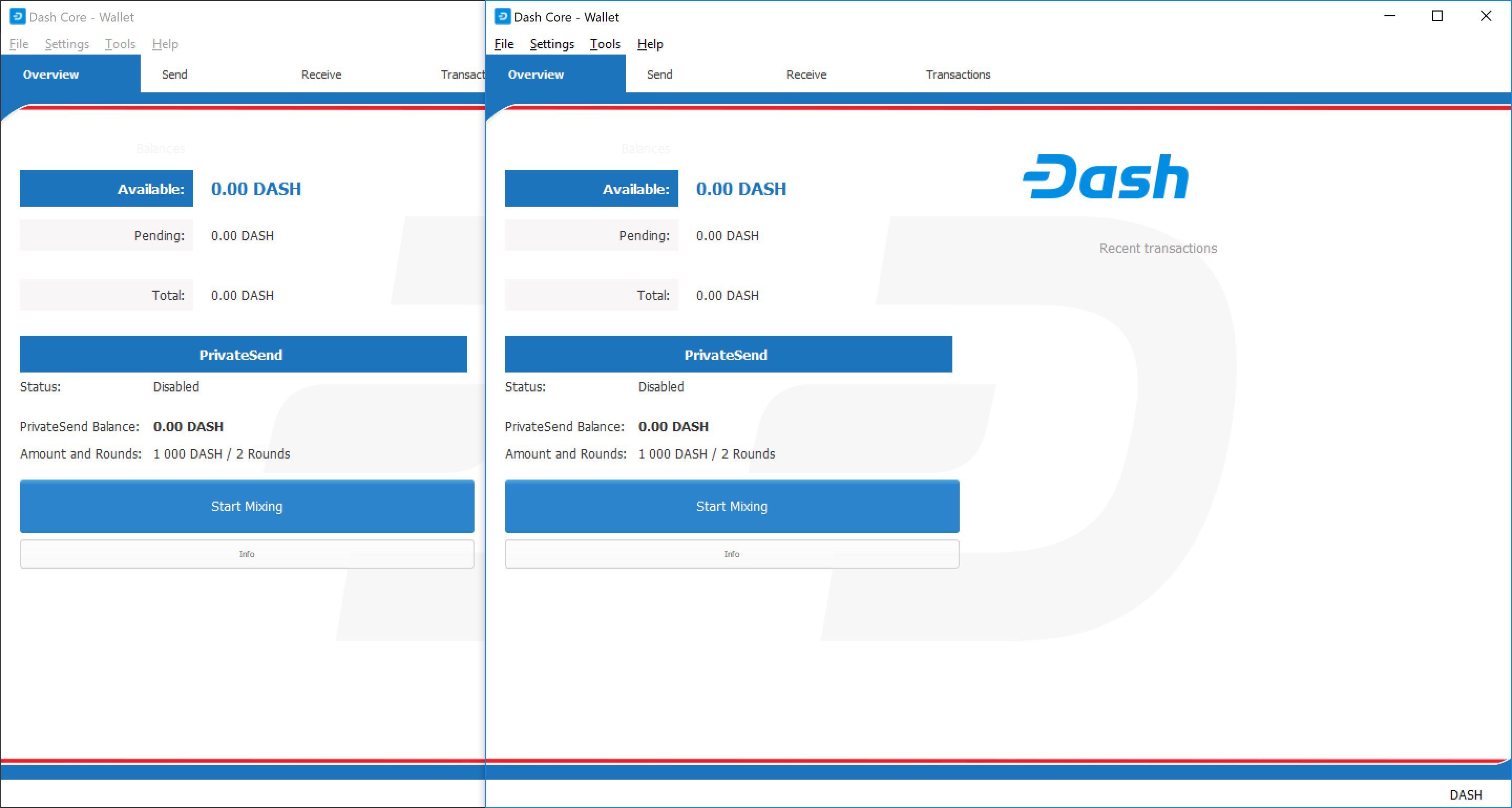Switch to Receive tab in left window
1512x808 pixels.
[x=321, y=75]
